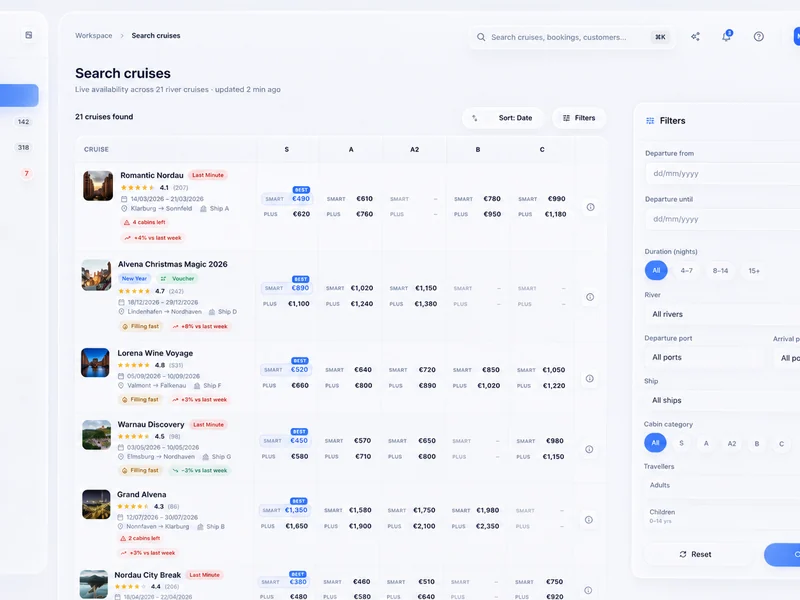The image size is (800, 600).
Task: Click the New Year tag on Alvena Christmas
Action: click(x=134, y=279)
